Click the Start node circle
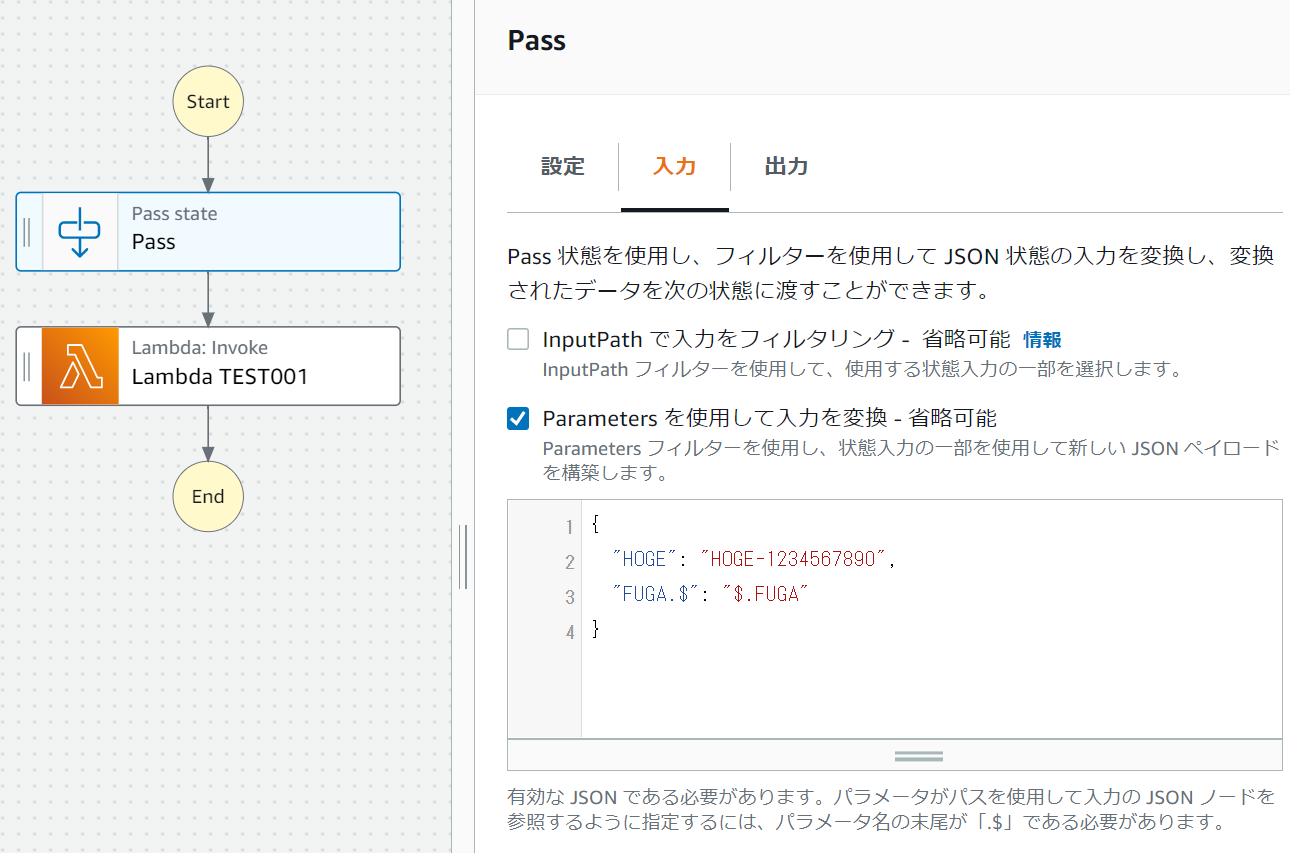The height and width of the screenshot is (853, 1290). pos(207,101)
